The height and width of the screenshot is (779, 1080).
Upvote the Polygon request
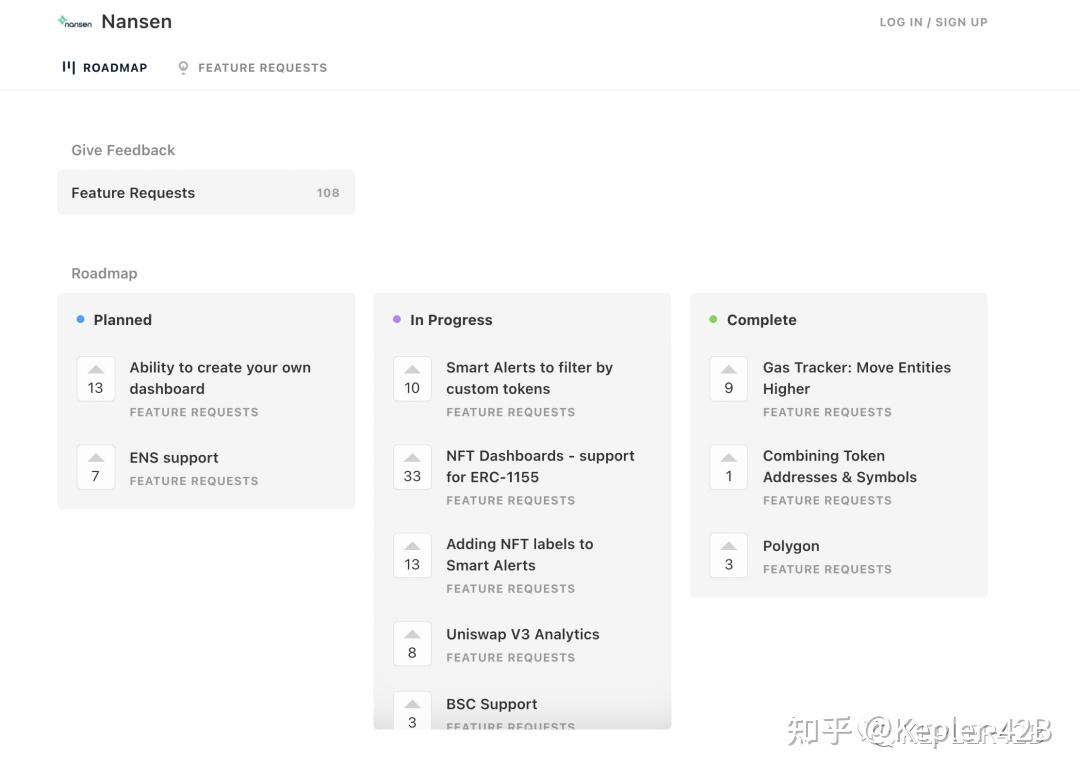[729, 555]
